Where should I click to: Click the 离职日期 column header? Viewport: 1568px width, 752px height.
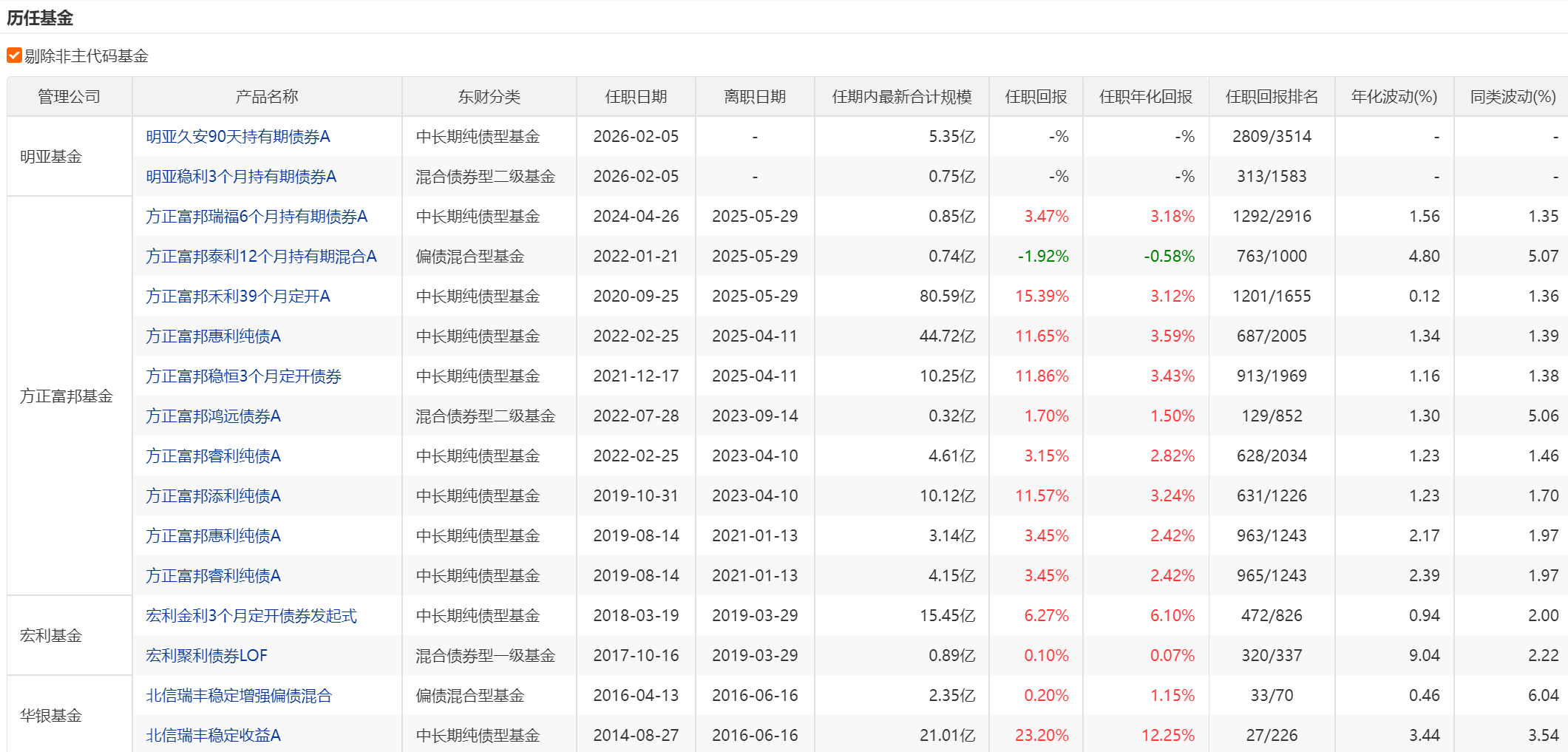tap(755, 97)
